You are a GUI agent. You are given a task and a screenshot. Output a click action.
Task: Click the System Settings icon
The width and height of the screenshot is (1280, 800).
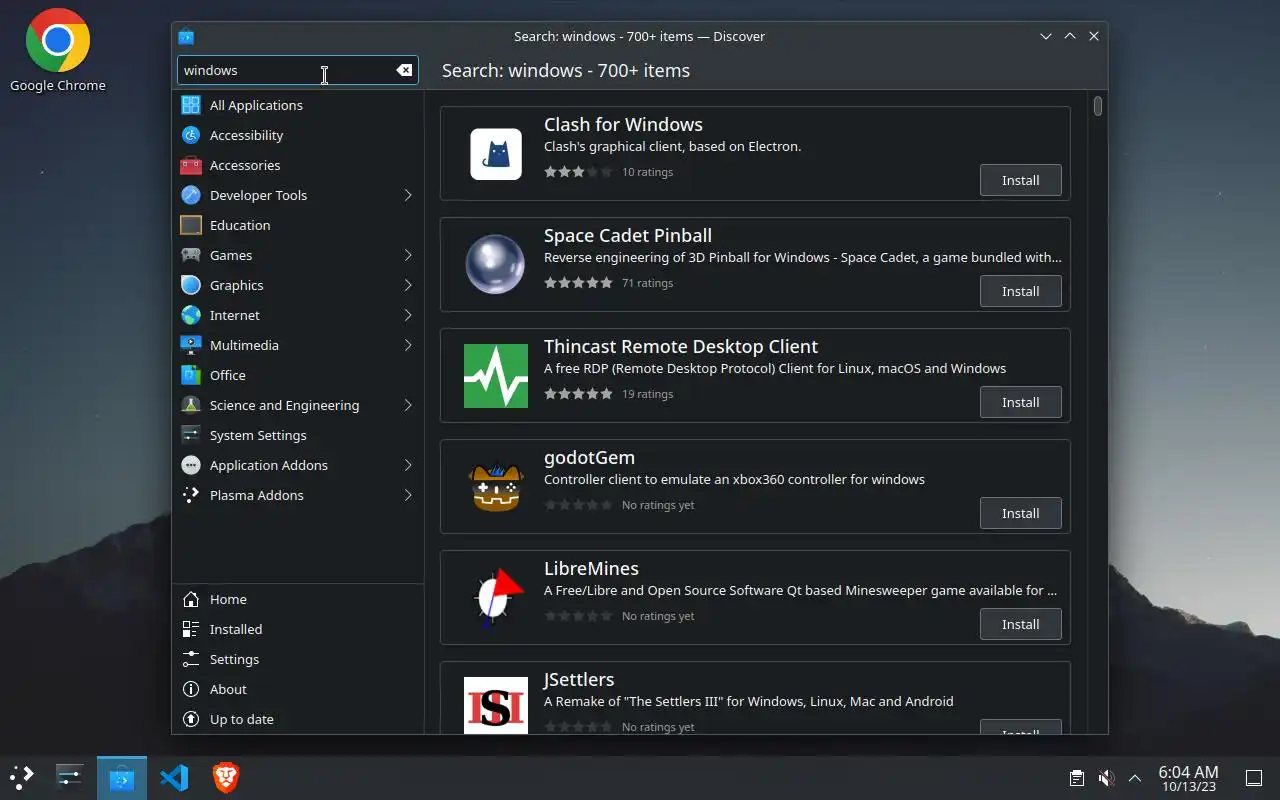[191, 435]
